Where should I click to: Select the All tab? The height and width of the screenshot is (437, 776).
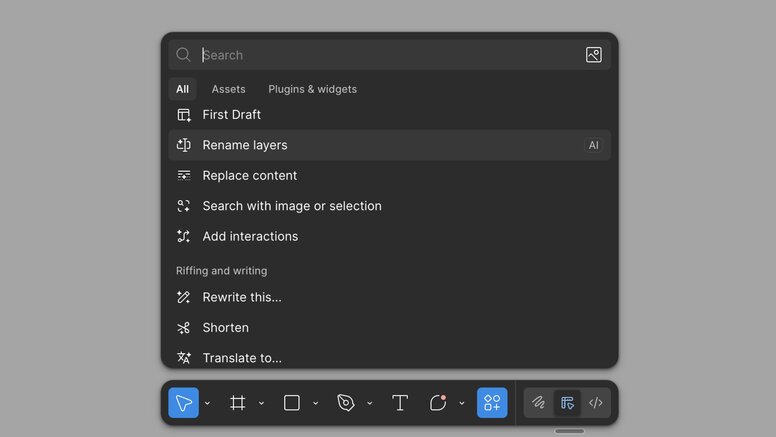coord(182,89)
